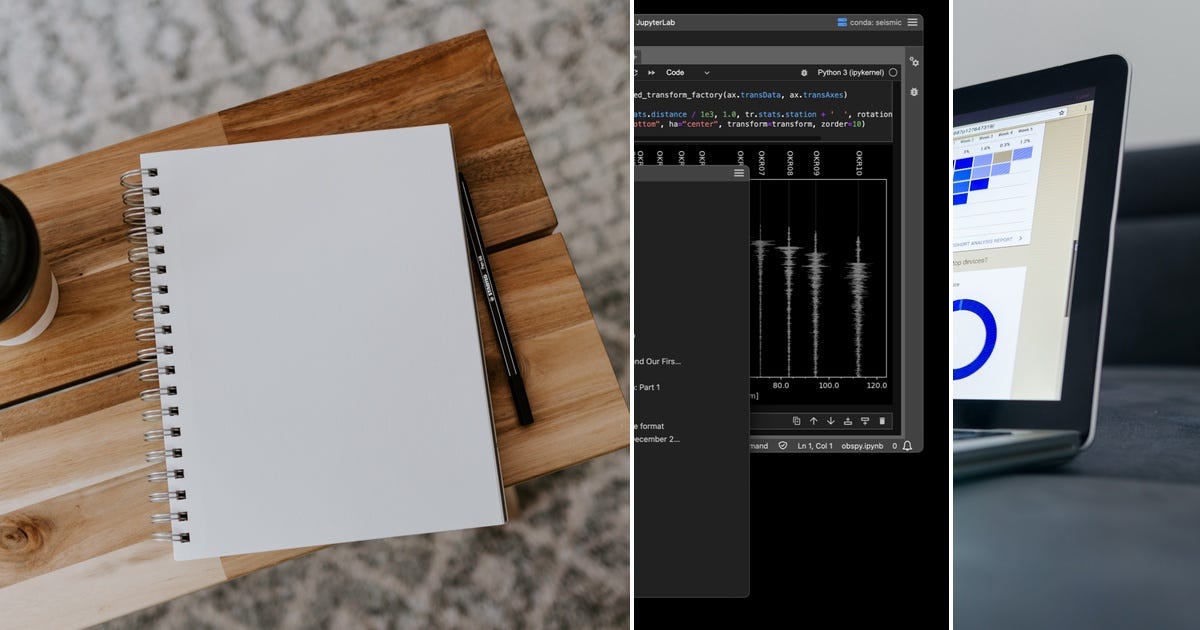1200x630 pixels.
Task: Toggle the settings panel icon below the gear
Action: tap(914, 91)
